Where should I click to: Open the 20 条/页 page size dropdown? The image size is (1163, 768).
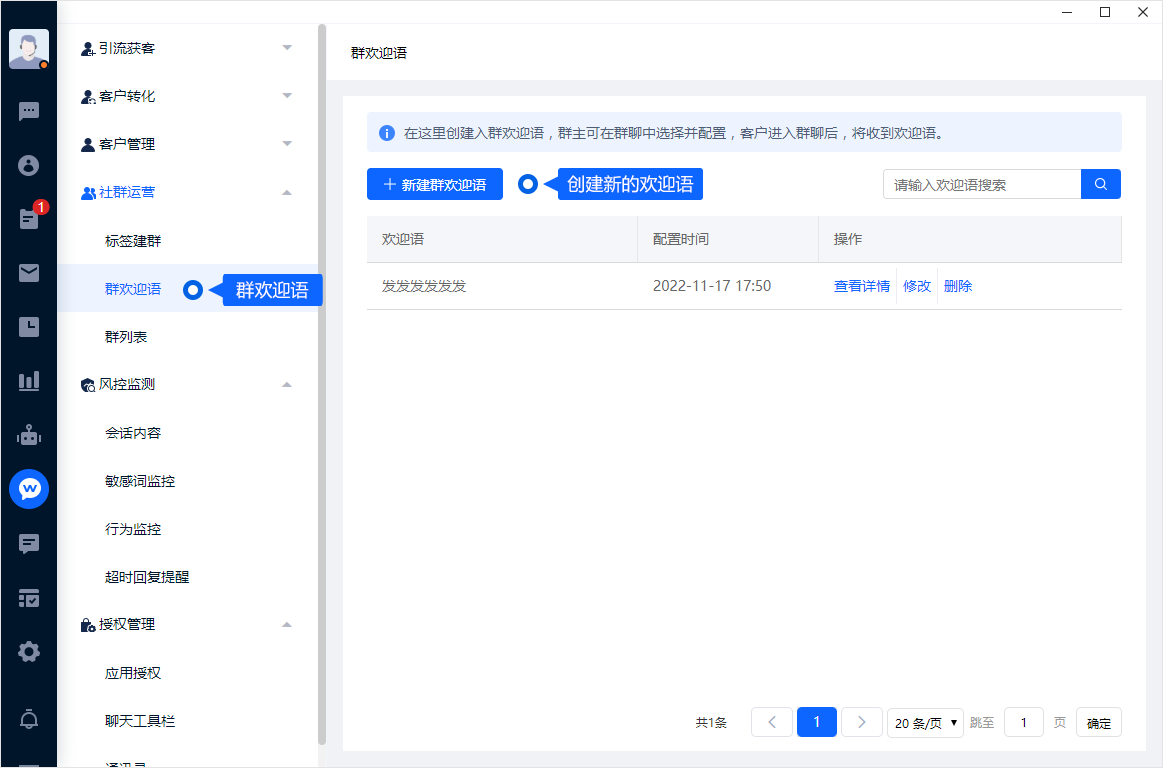point(925,723)
